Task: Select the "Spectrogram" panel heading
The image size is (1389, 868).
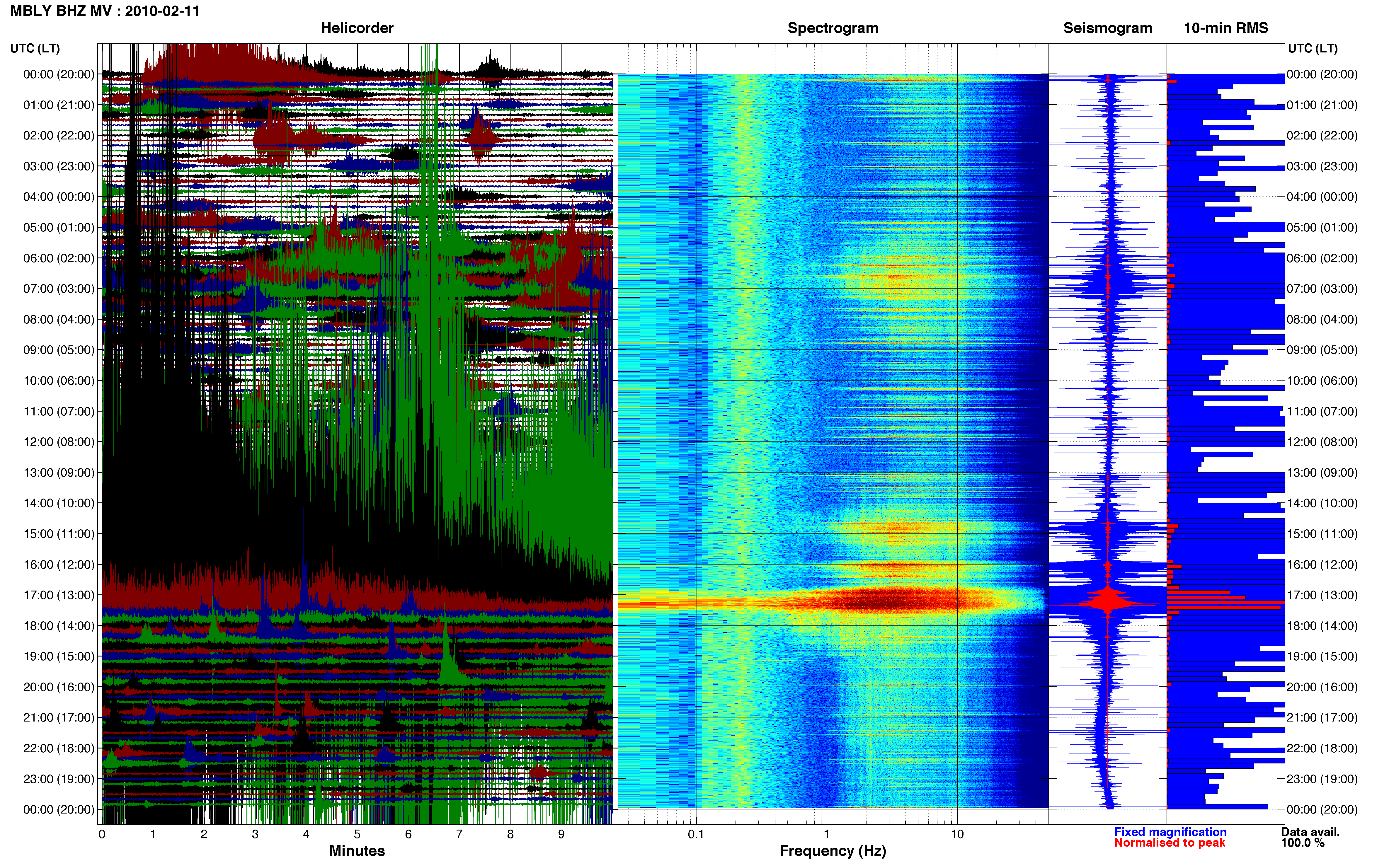Action: point(833,28)
